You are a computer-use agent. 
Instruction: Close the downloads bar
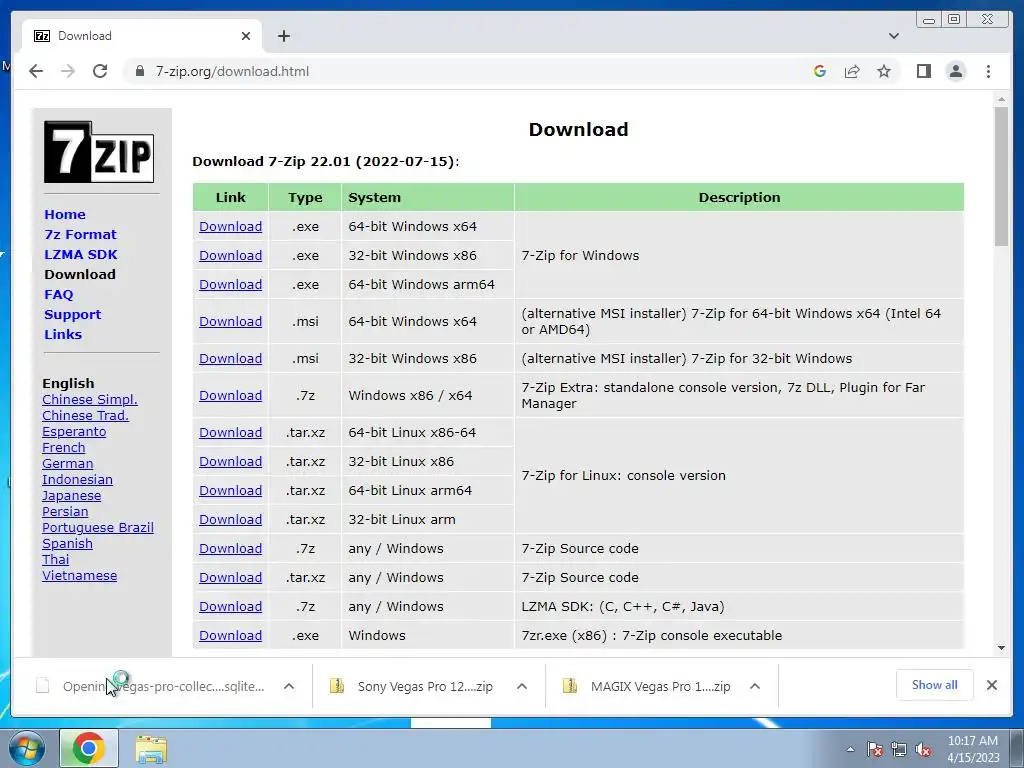(x=992, y=685)
